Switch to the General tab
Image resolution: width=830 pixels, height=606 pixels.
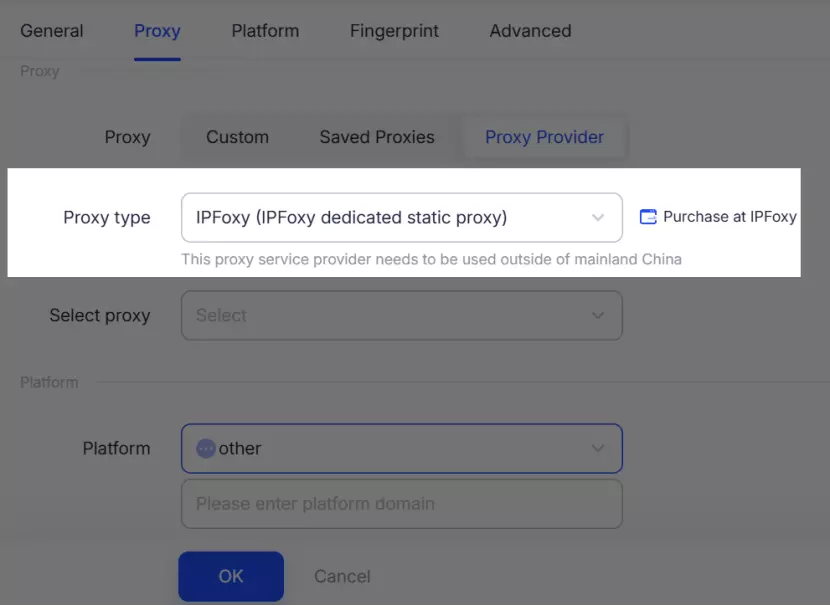pyautogui.click(x=52, y=31)
